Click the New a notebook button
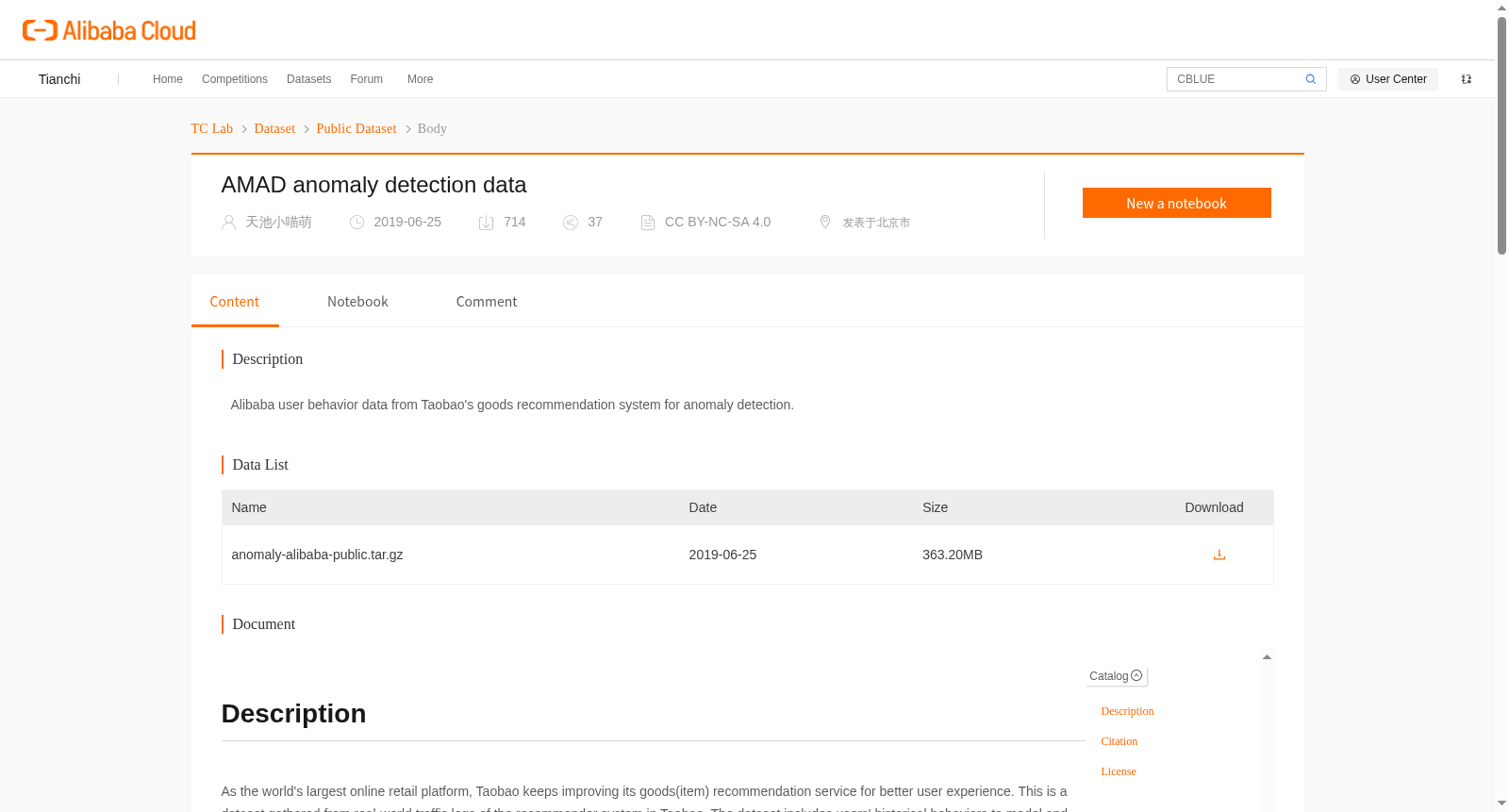Viewport: 1509px width, 812px height. [x=1177, y=203]
